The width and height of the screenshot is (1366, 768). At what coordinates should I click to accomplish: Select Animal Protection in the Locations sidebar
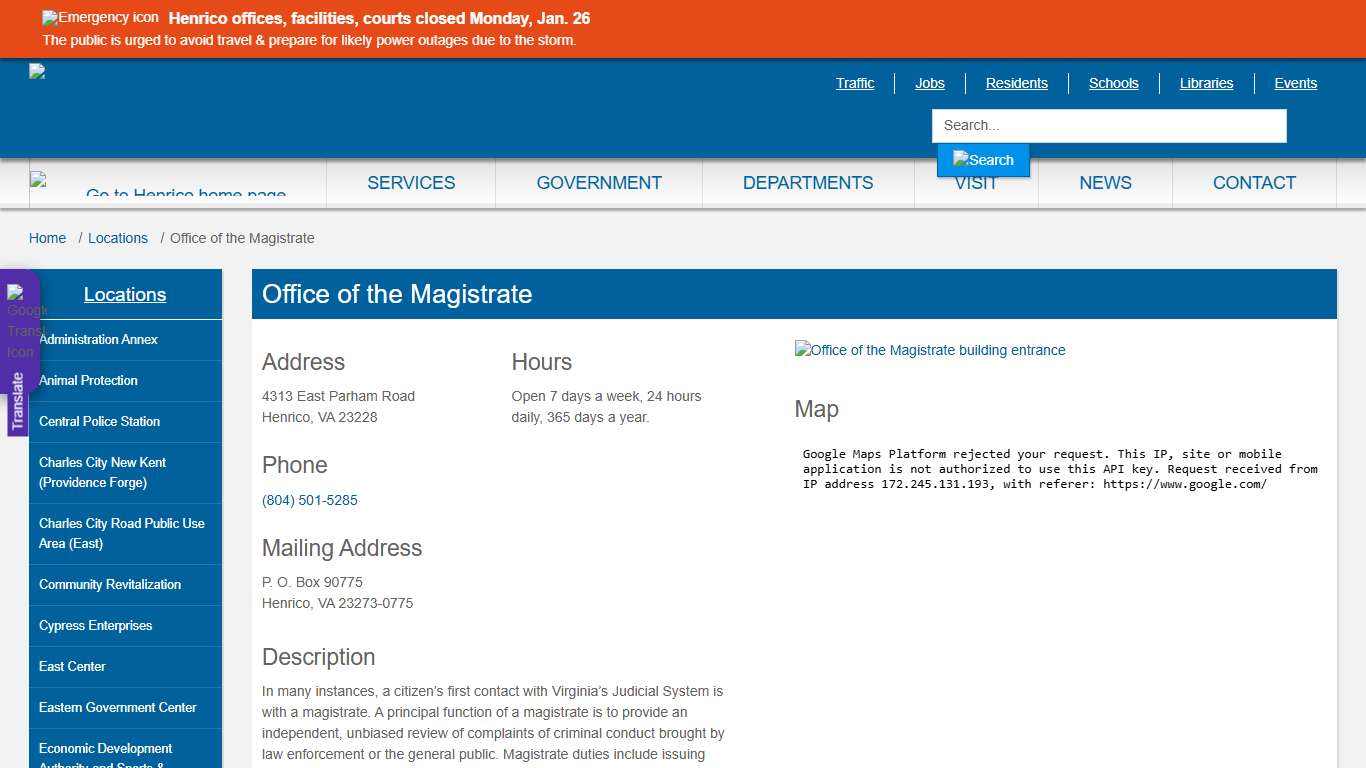click(x=88, y=380)
